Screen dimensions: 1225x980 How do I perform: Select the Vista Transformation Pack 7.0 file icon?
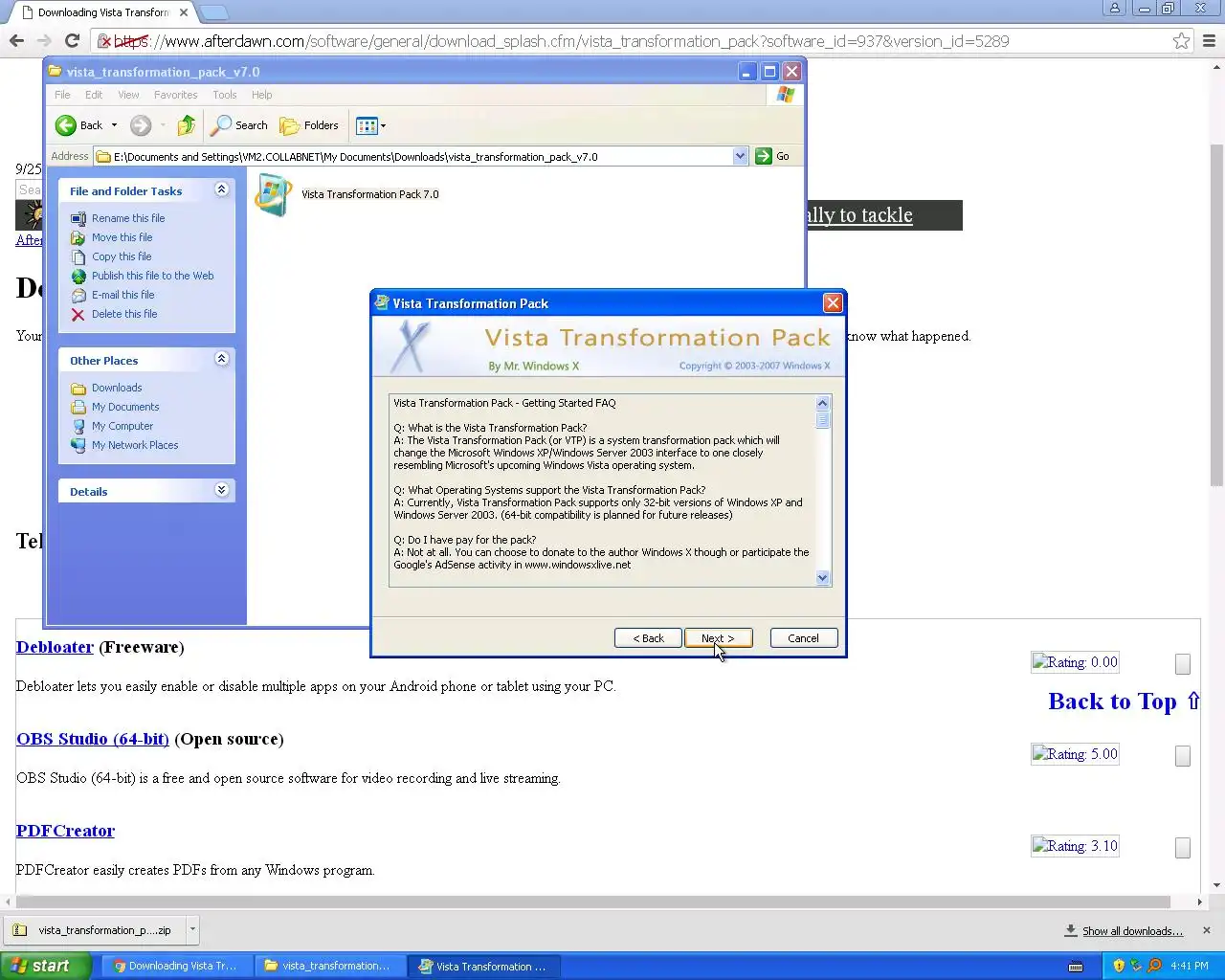click(x=274, y=195)
